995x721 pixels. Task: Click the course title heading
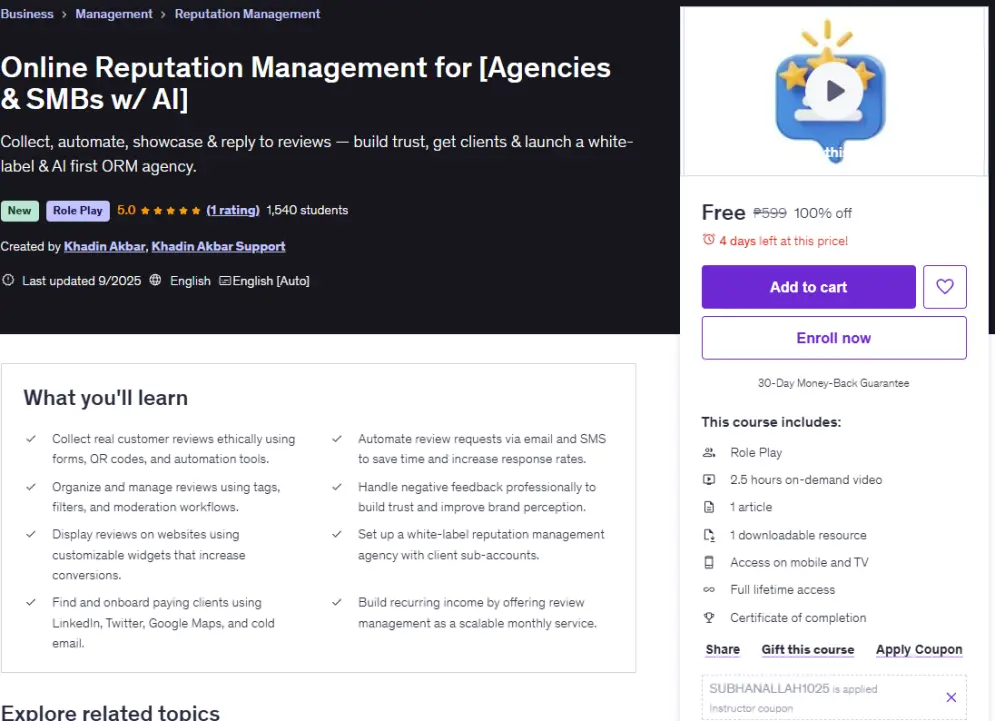click(x=305, y=83)
